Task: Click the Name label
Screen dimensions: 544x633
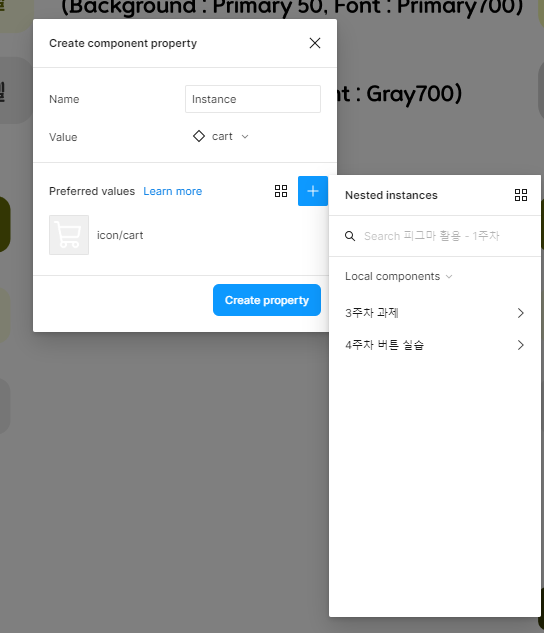Action: 64,99
